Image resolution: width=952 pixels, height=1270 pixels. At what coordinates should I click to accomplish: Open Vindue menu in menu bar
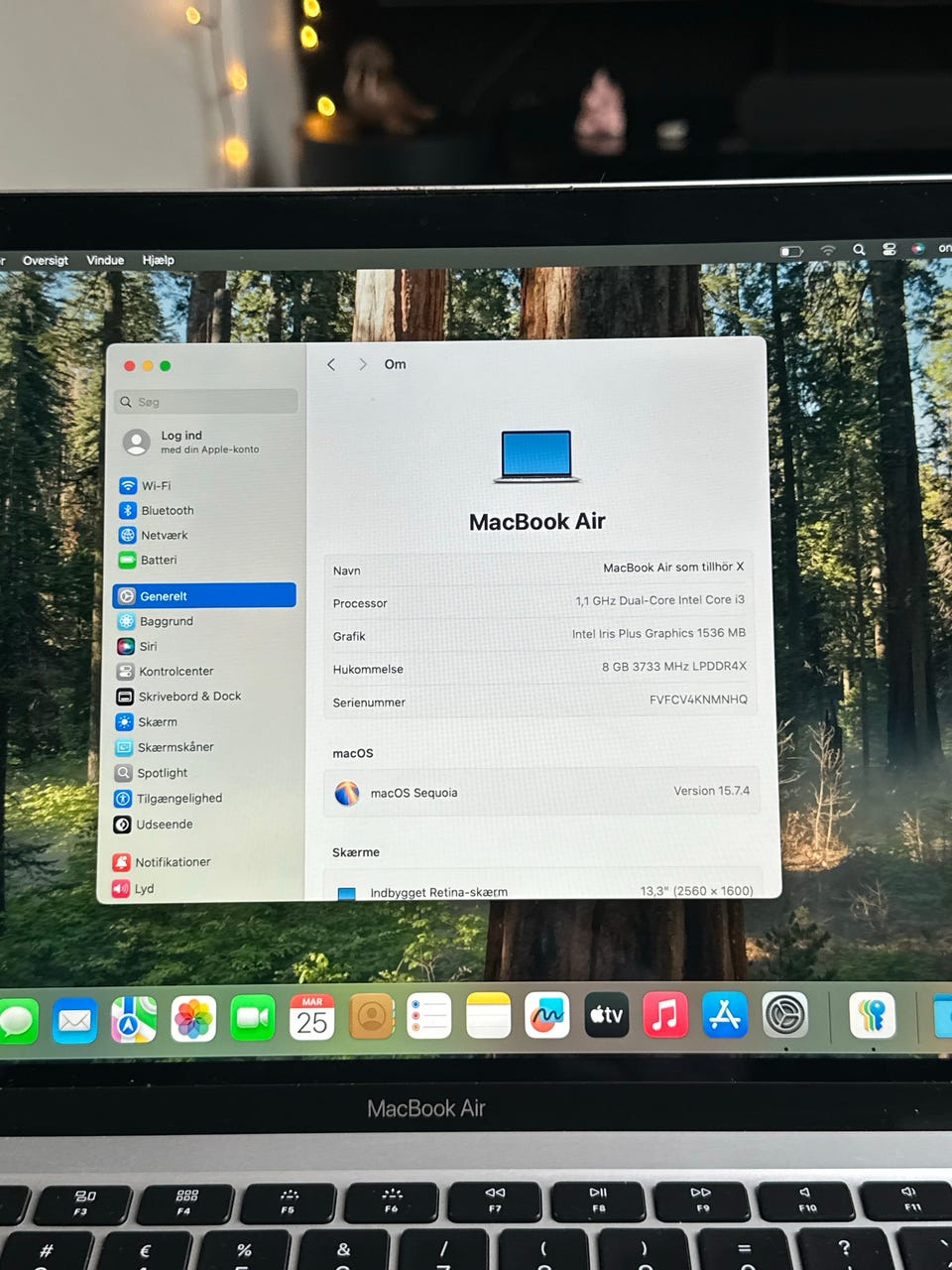105,260
